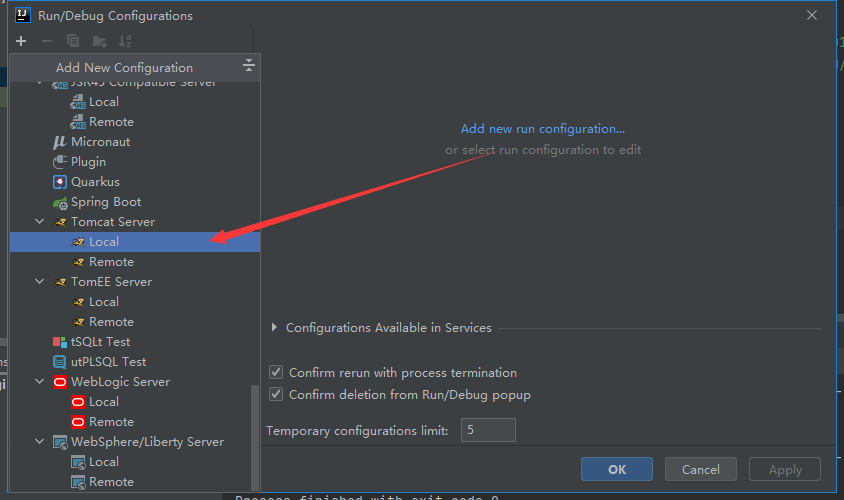This screenshot has height=500, width=844.
Task: Collapse the WebLogic Server tree node
Action: [40, 381]
